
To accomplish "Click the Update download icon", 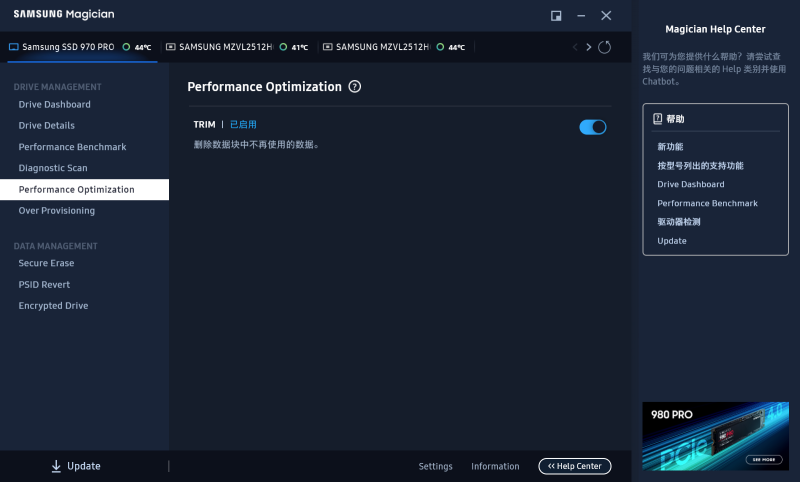I will [56, 466].
